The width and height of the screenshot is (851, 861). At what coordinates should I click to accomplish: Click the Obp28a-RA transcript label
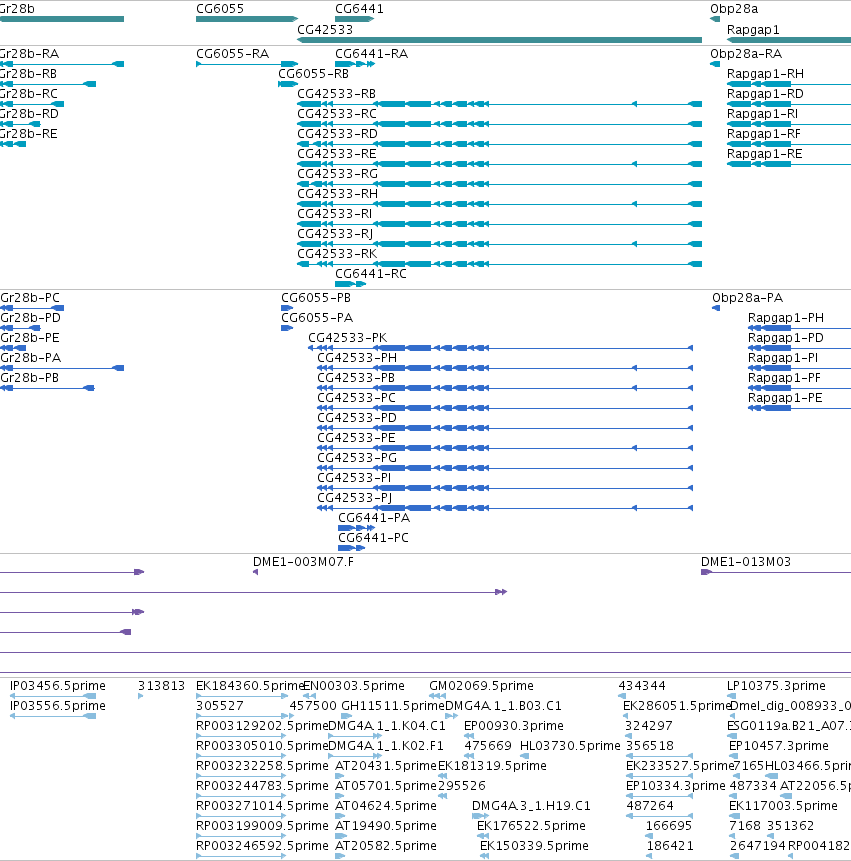pos(746,54)
